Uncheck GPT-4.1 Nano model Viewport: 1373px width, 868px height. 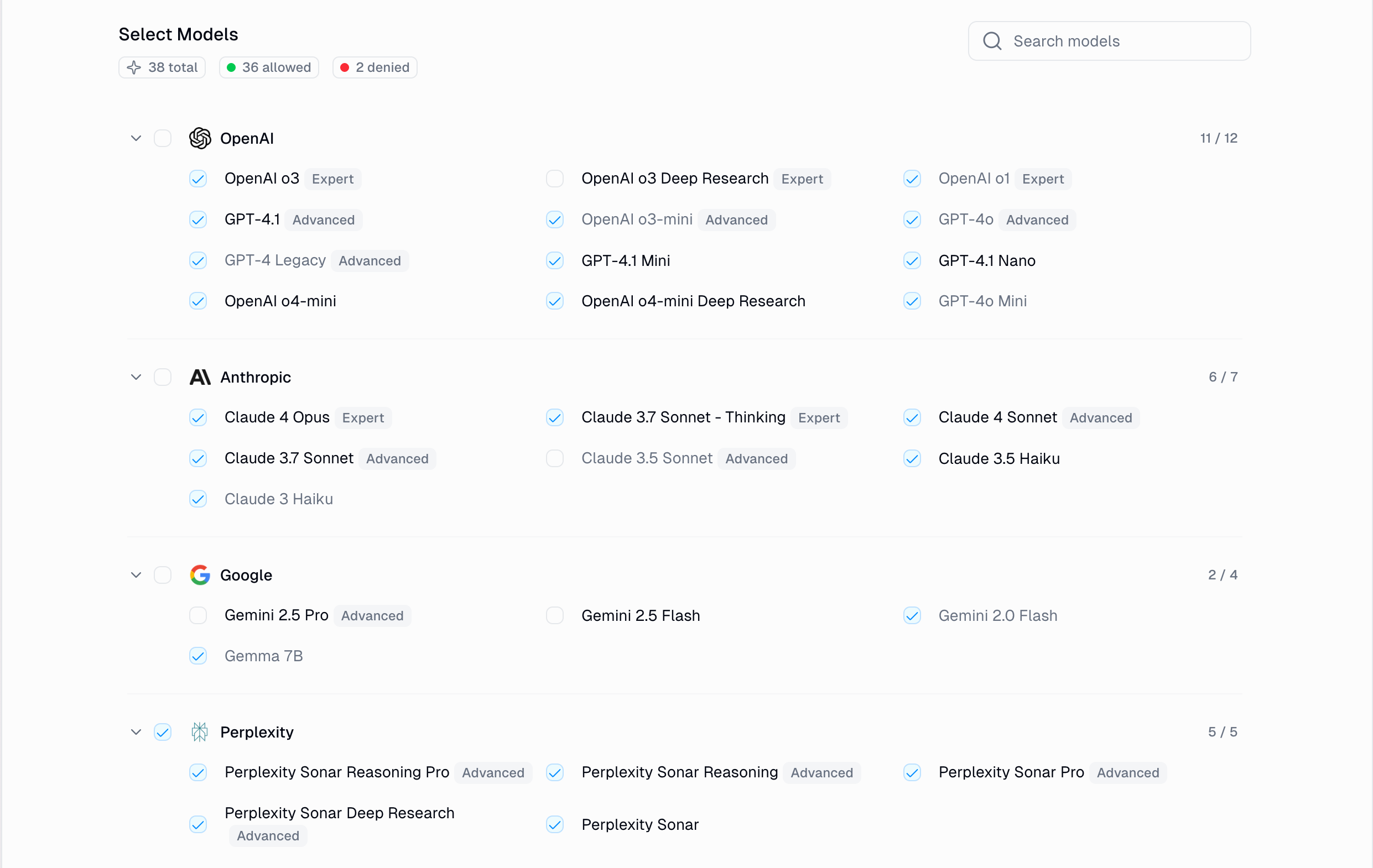click(x=912, y=261)
